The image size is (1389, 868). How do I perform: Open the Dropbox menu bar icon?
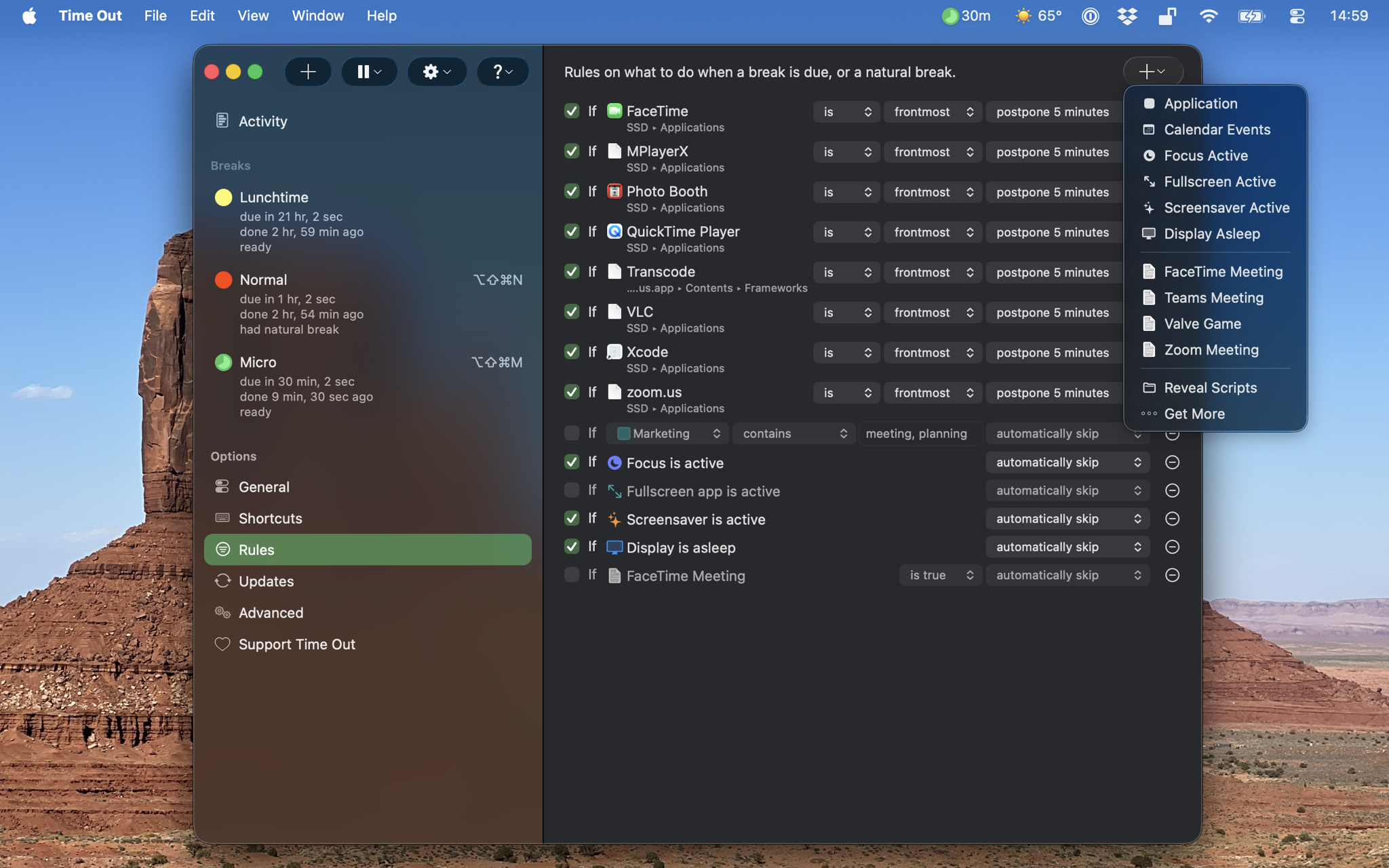coord(1127,16)
